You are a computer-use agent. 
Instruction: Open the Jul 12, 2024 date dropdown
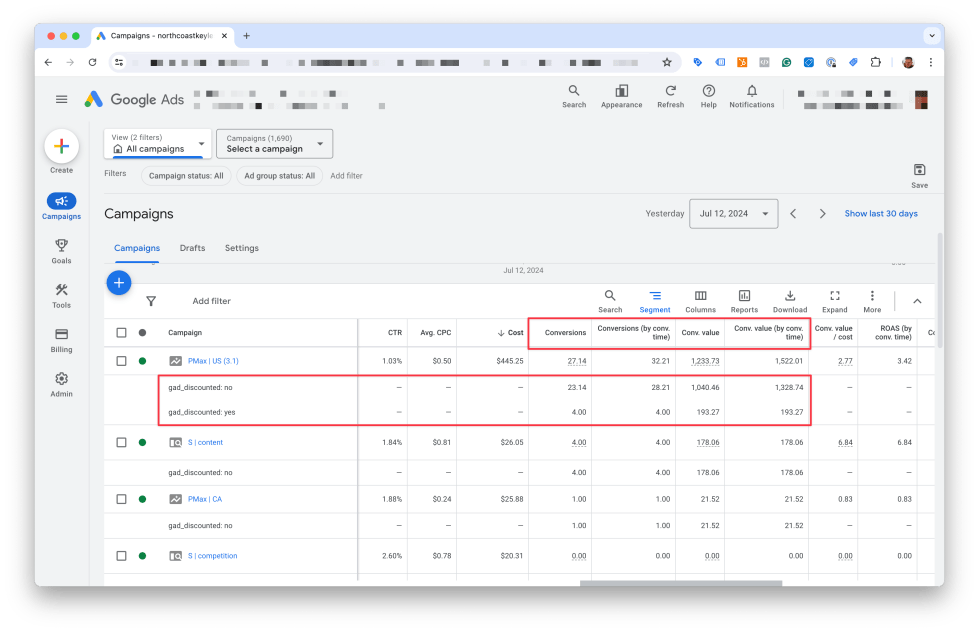coord(733,214)
